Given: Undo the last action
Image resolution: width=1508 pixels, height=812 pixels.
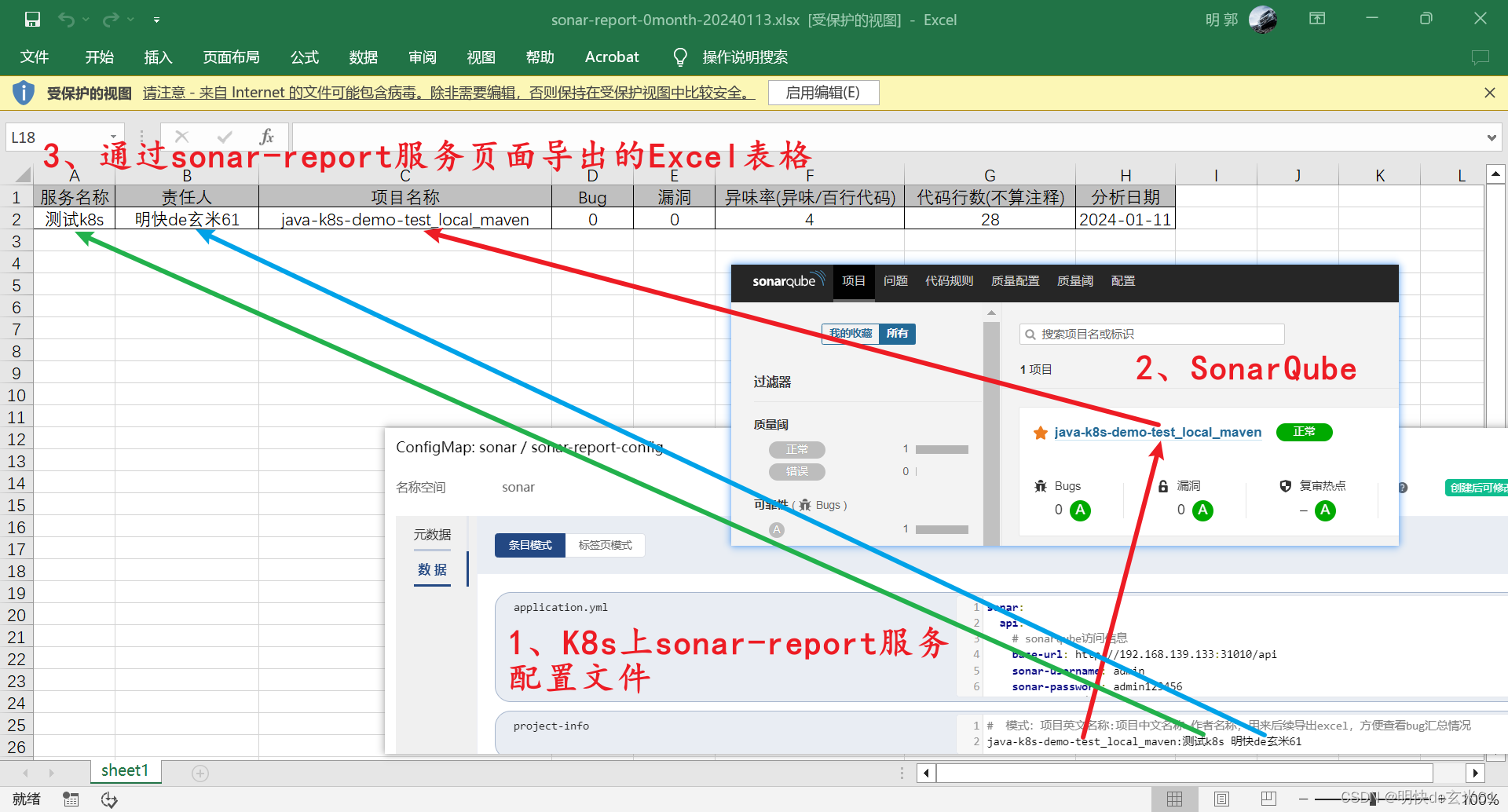Looking at the screenshot, I should [67, 20].
